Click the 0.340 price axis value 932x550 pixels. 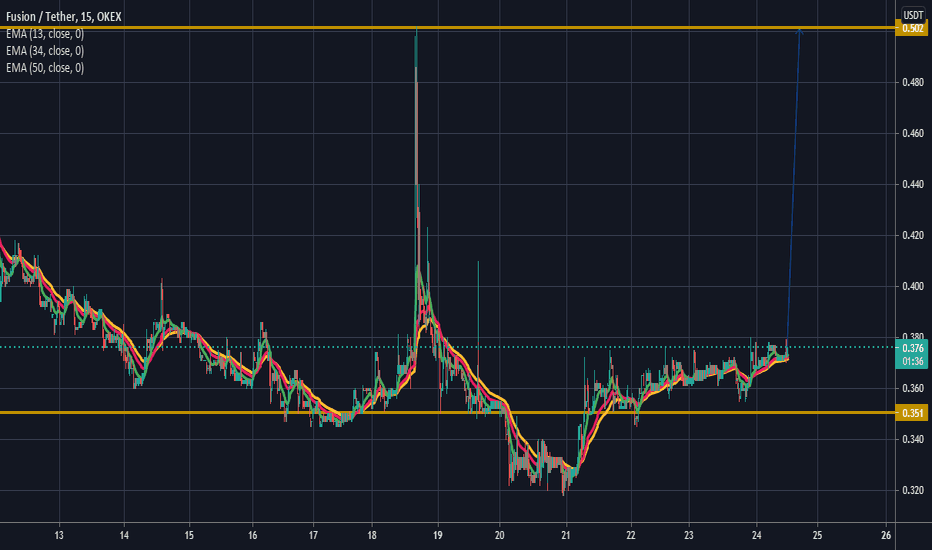(x=913, y=439)
